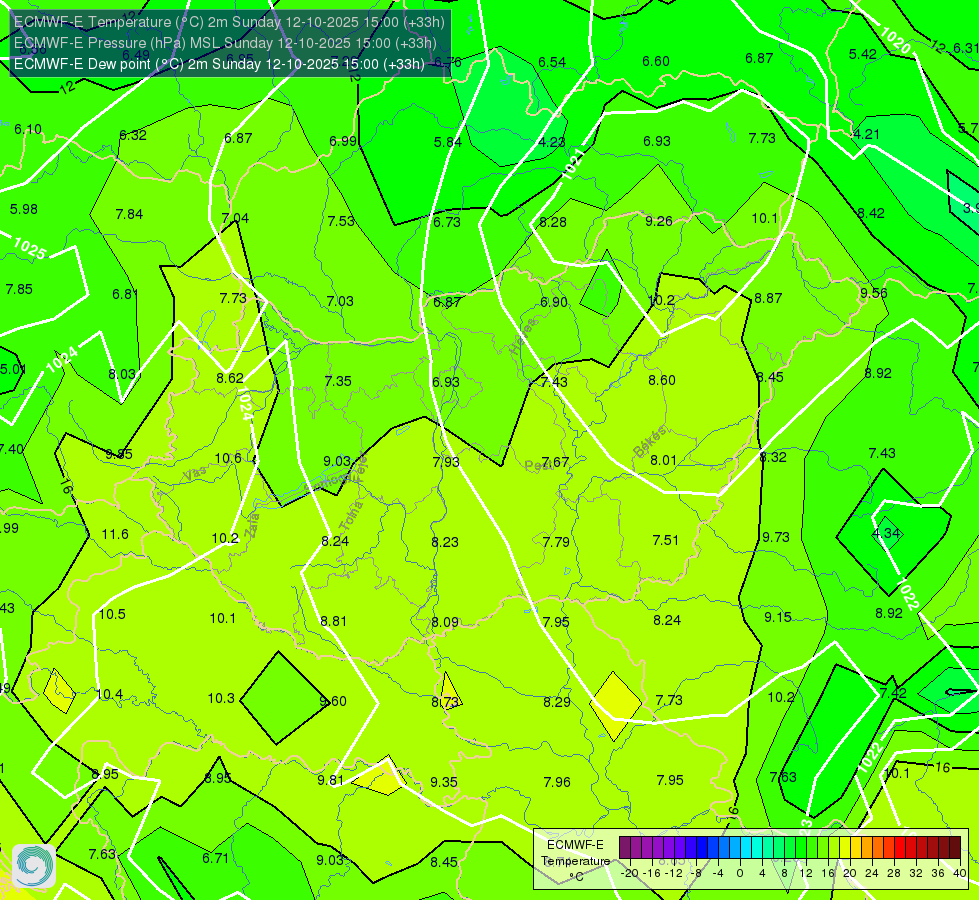The width and height of the screenshot is (979, 900).
Task: Click the 8.09 temperature value
Action: [x=445, y=623]
